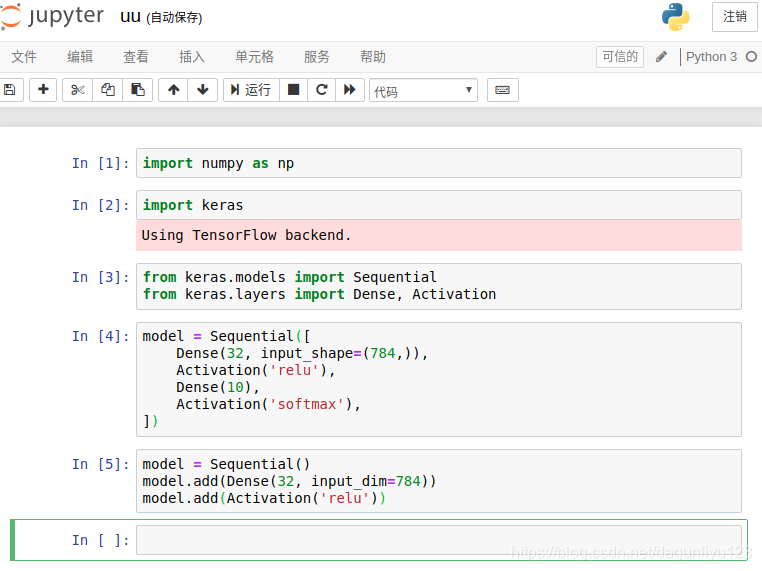Image resolution: width=762 pixels, height=571 pixels.
Task: Paste cells below icon
Action: pyautogui.click(x=138, y=90)
